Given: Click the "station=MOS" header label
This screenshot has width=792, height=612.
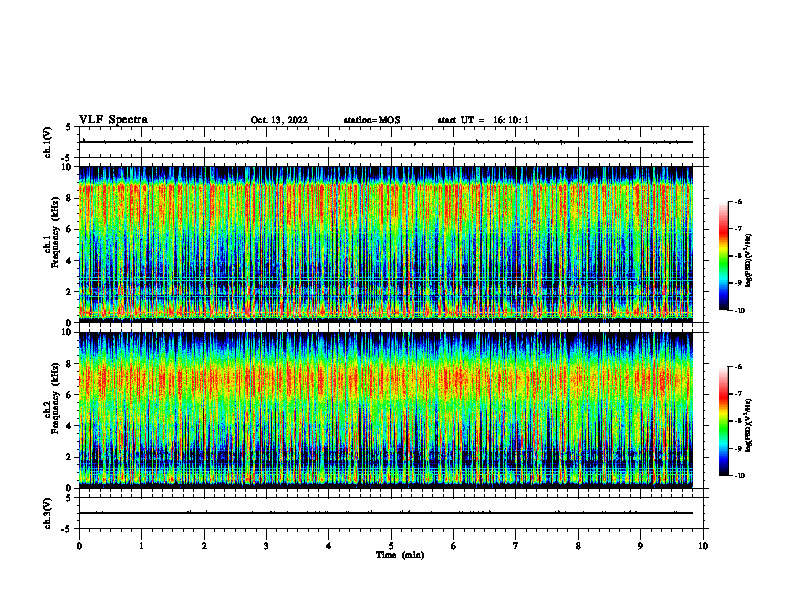Looking at the screenshot, I should pyautogui.click(x=372, y=120).
